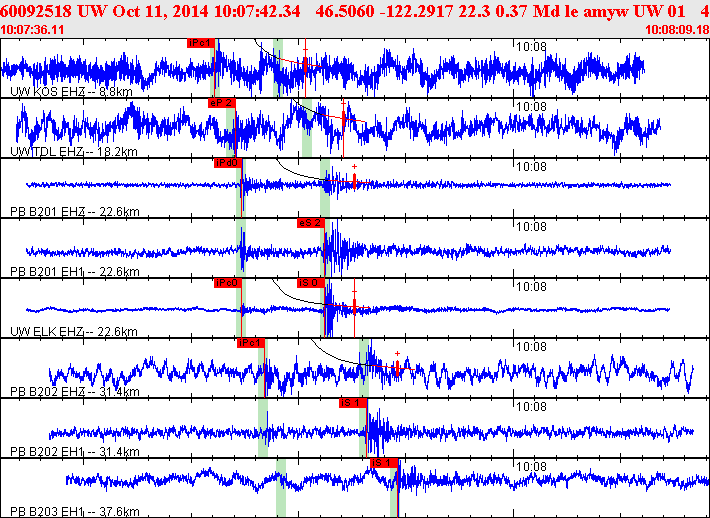Screen dimensions: 710x518
Task: Click the iS 1 pick flag on B203 EH1
Action: pyautogui.click(x=384, y=463)
